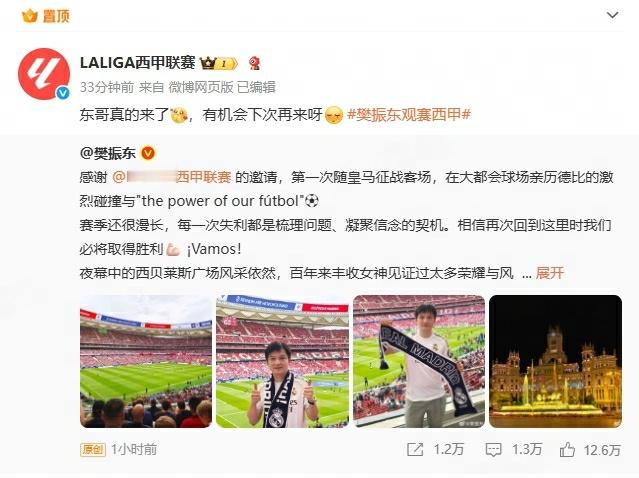Open the thumbs-up fan scarf photo
This screenshot has width=639, height=478.
coord(282,361)
